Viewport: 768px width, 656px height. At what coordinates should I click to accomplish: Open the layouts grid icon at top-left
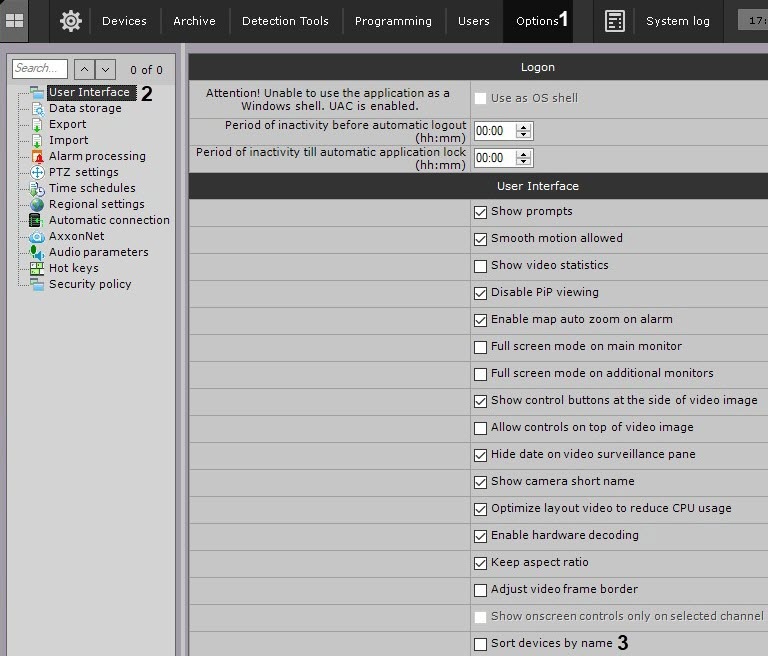pos(15,21)
